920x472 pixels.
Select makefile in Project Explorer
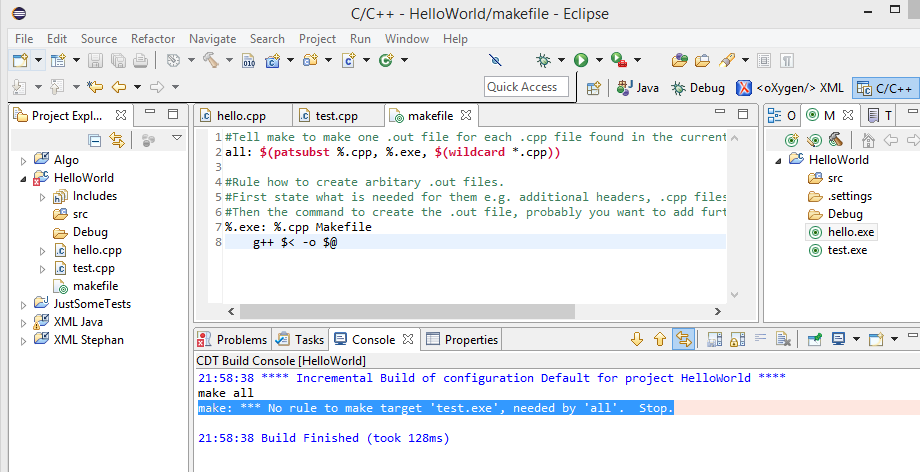86,286
